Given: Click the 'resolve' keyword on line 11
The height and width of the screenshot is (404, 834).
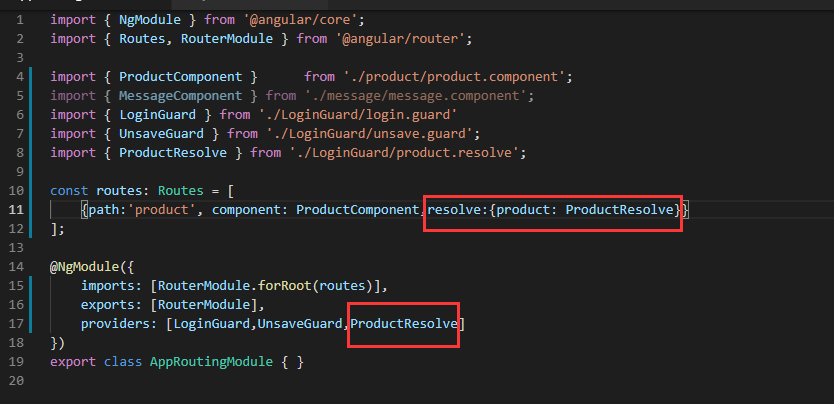Looking at the screenshot, I should coord(455,209).
